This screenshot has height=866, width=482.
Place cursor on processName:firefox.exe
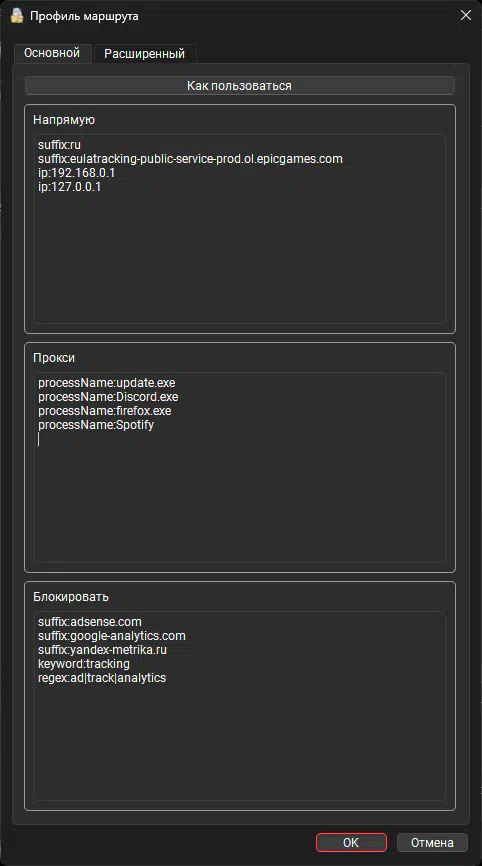point(105,411)
